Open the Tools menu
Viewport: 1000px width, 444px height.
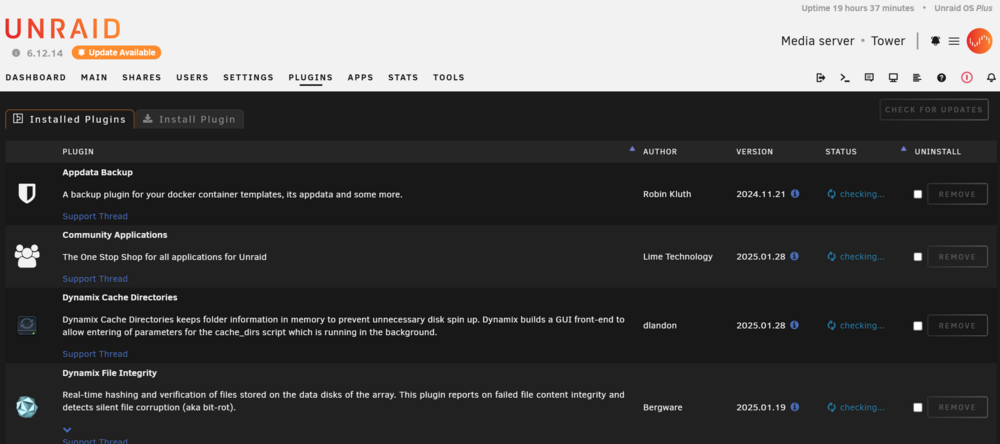coord(449,78)
